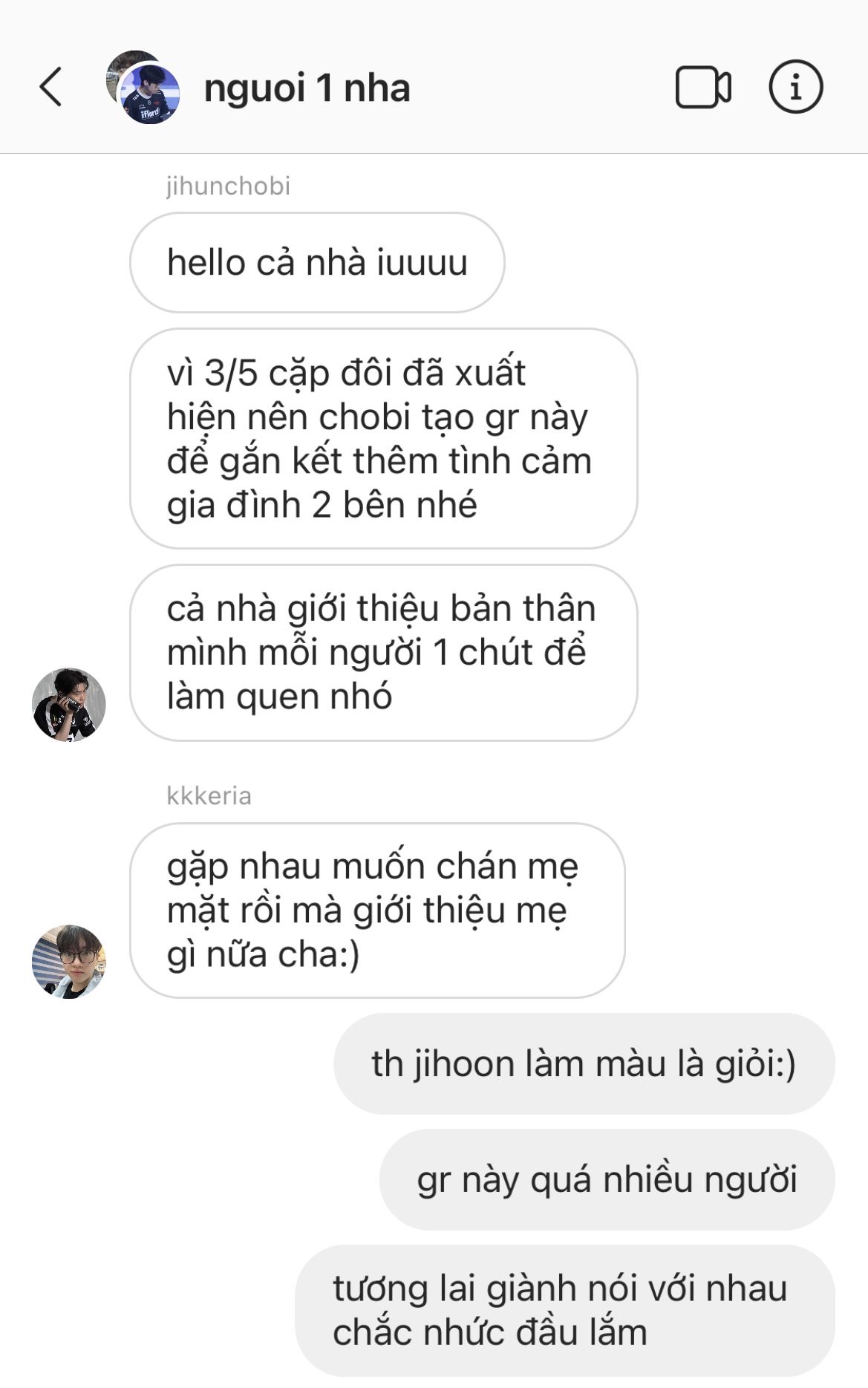Select the "th jihoon làm màu" message
This screenshot has width=868, height=1388.
[x=584, y=1063]
